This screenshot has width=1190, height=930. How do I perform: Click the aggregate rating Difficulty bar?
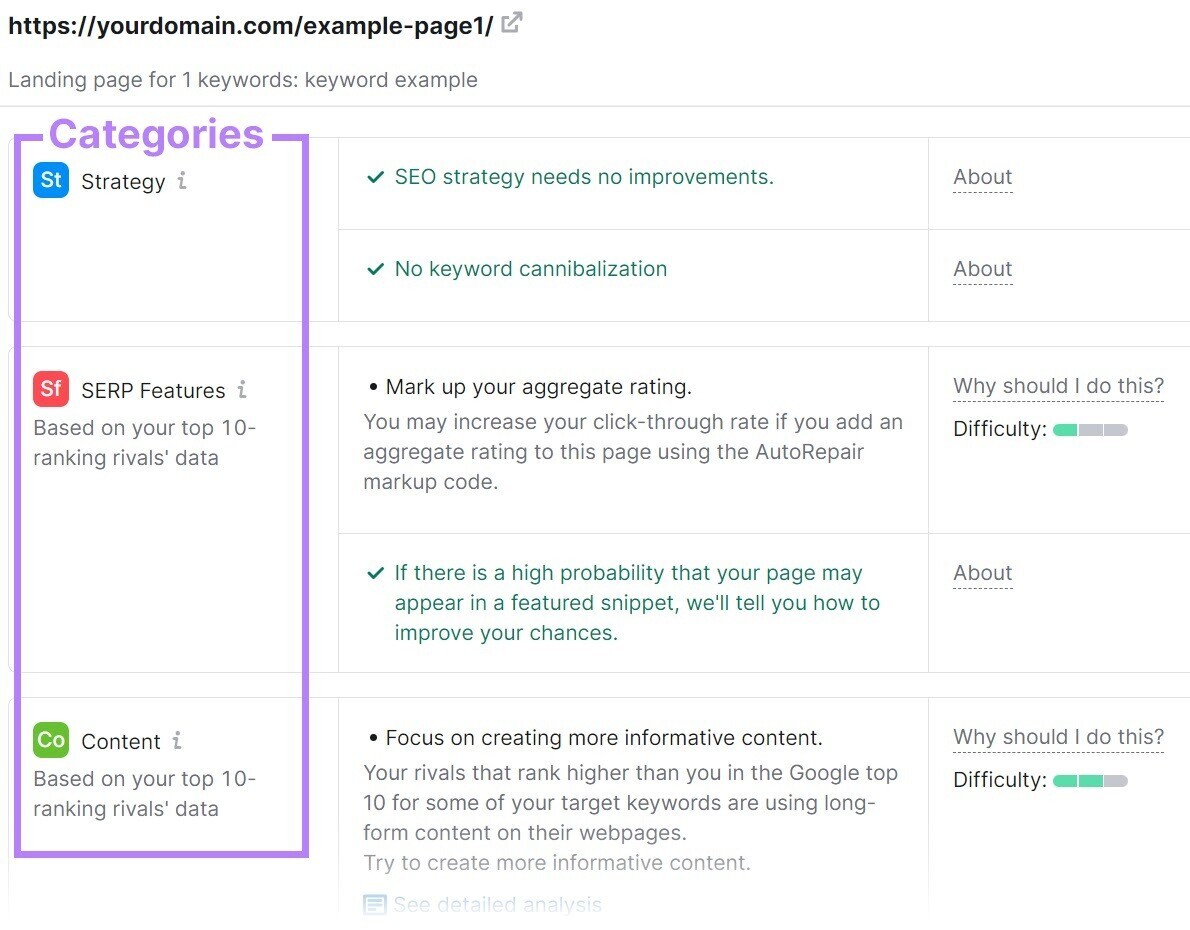click(1088, 429)
